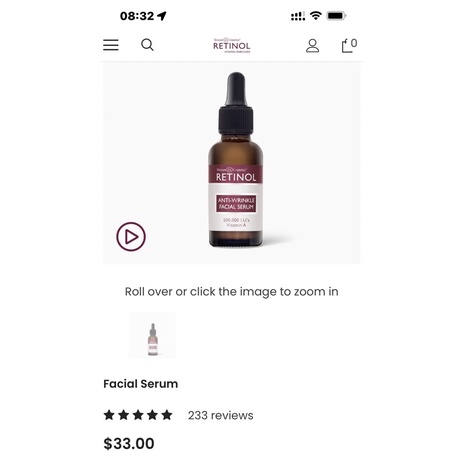Tap the battery indicator in status bar

[337, 16]
